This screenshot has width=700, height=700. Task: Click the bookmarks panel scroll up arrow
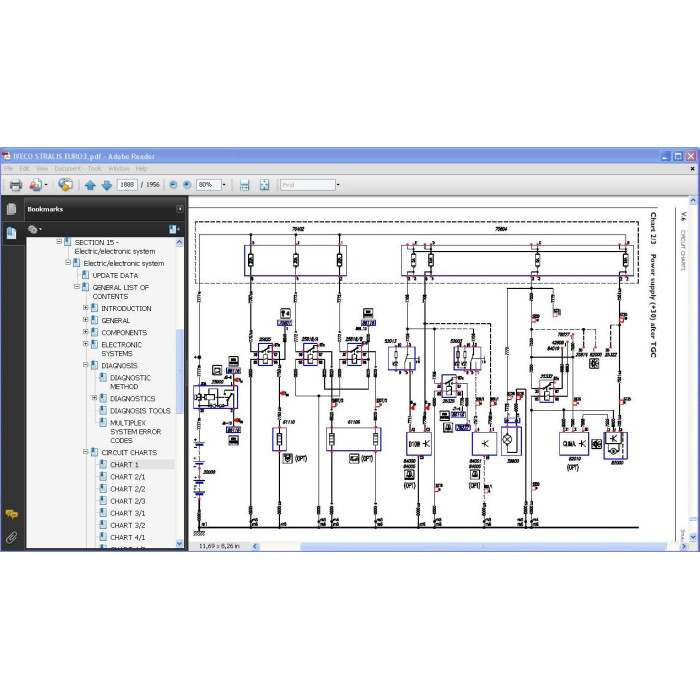click(179, 242)
